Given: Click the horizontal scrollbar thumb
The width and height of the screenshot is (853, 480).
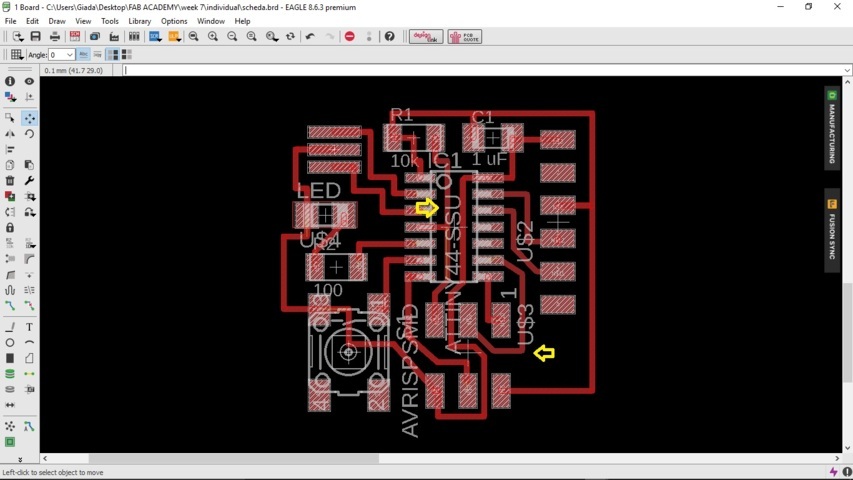Looking at the screenshot, I should (x=234, y=459).
